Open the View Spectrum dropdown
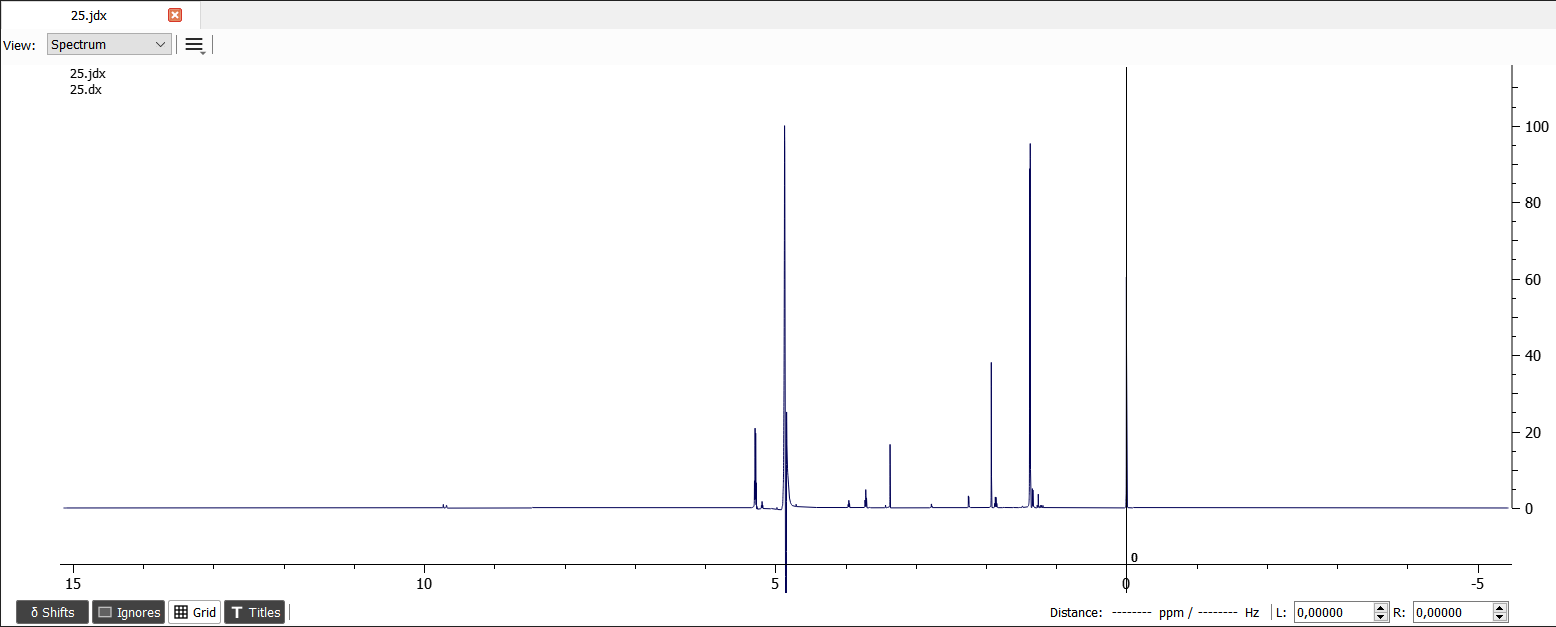Viewport: 1556px width, 627px height. [x=109, y=45]
